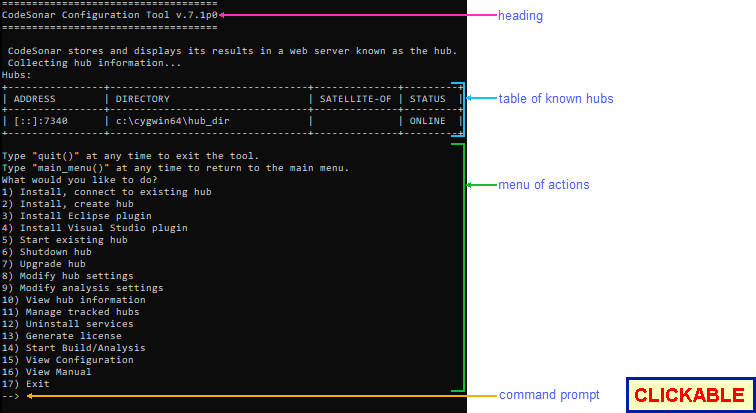Click the 'Type "quit()"' instruction line

click(x=131, y=156)
